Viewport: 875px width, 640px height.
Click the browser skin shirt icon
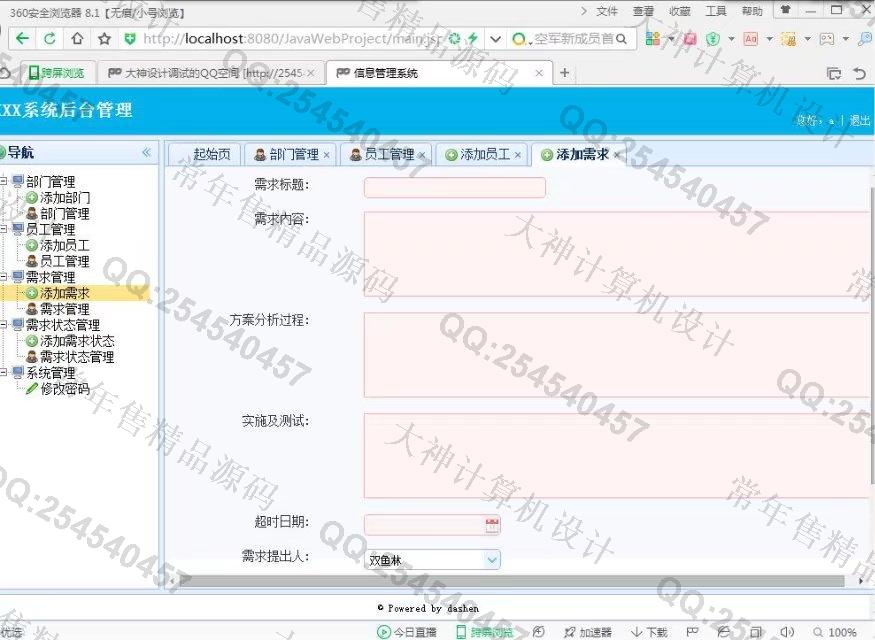tap(785, 10)
